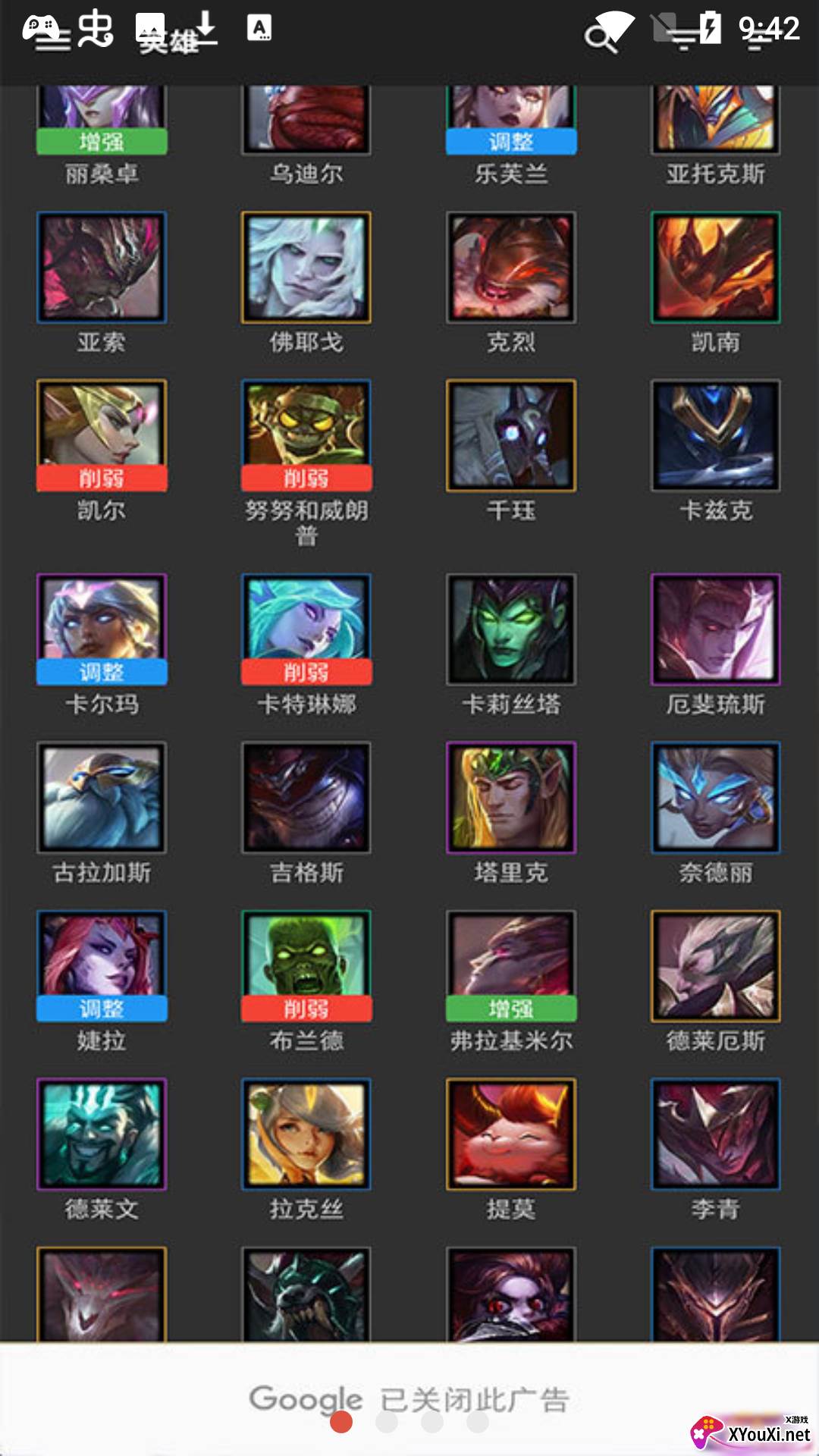Select the 李青 champion name label
Image resolution: width=819 pixels, height=1456 pixels.
pos(716,1209)
